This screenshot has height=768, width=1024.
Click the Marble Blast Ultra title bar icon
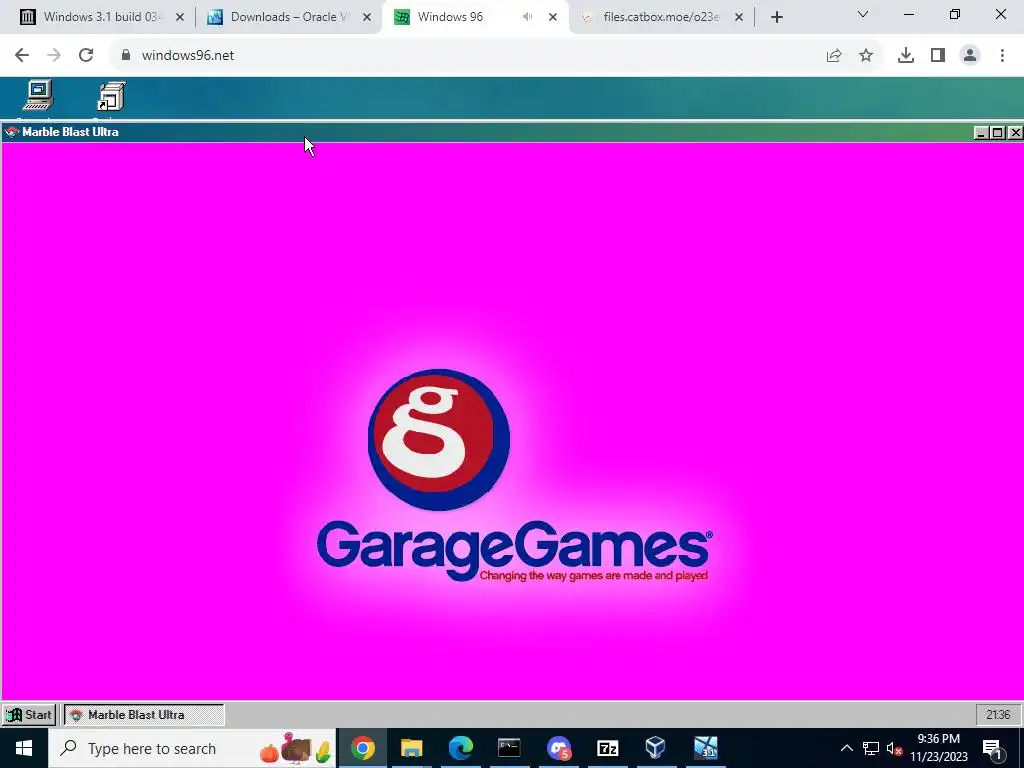coord(12,132)
